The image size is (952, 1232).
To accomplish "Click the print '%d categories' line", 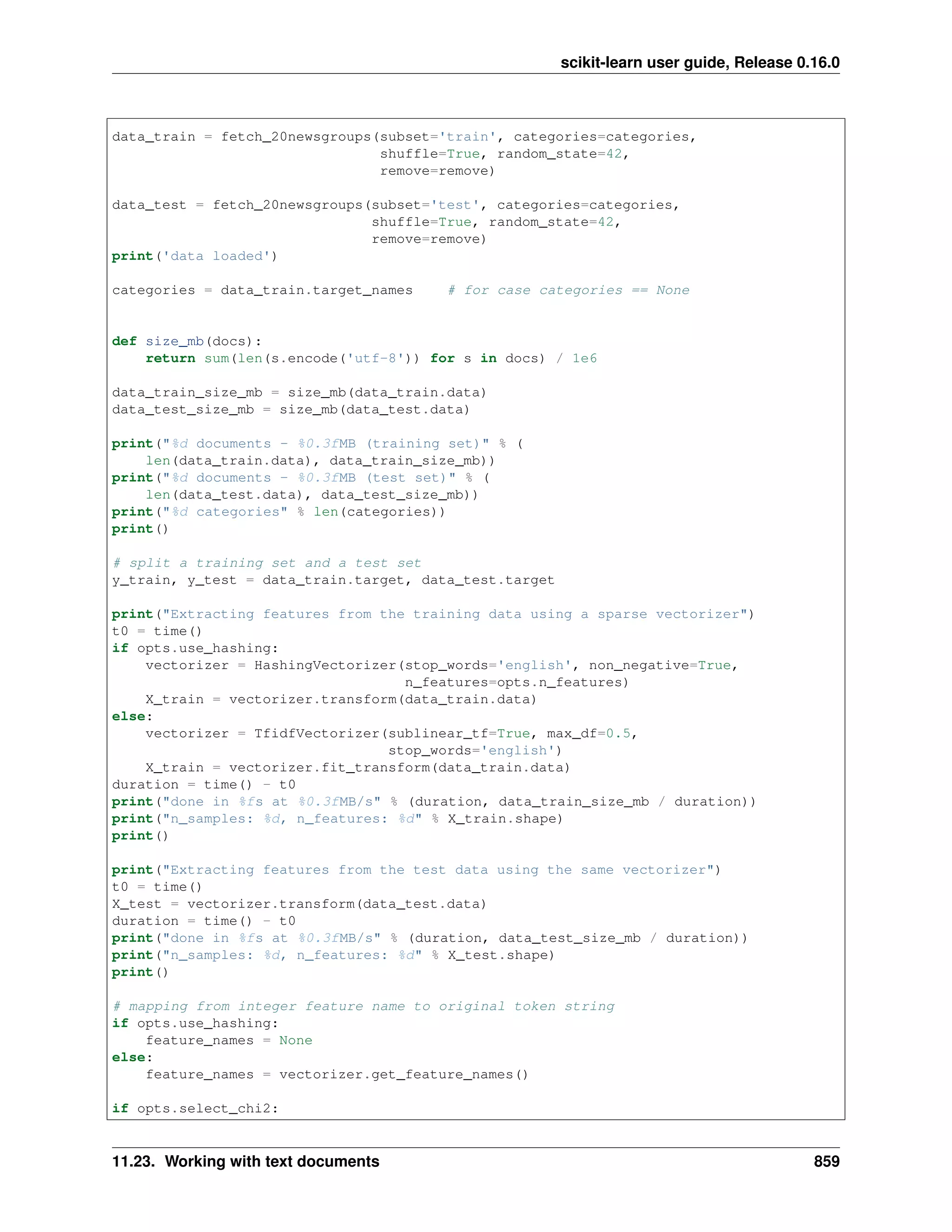I will point(278,512).
